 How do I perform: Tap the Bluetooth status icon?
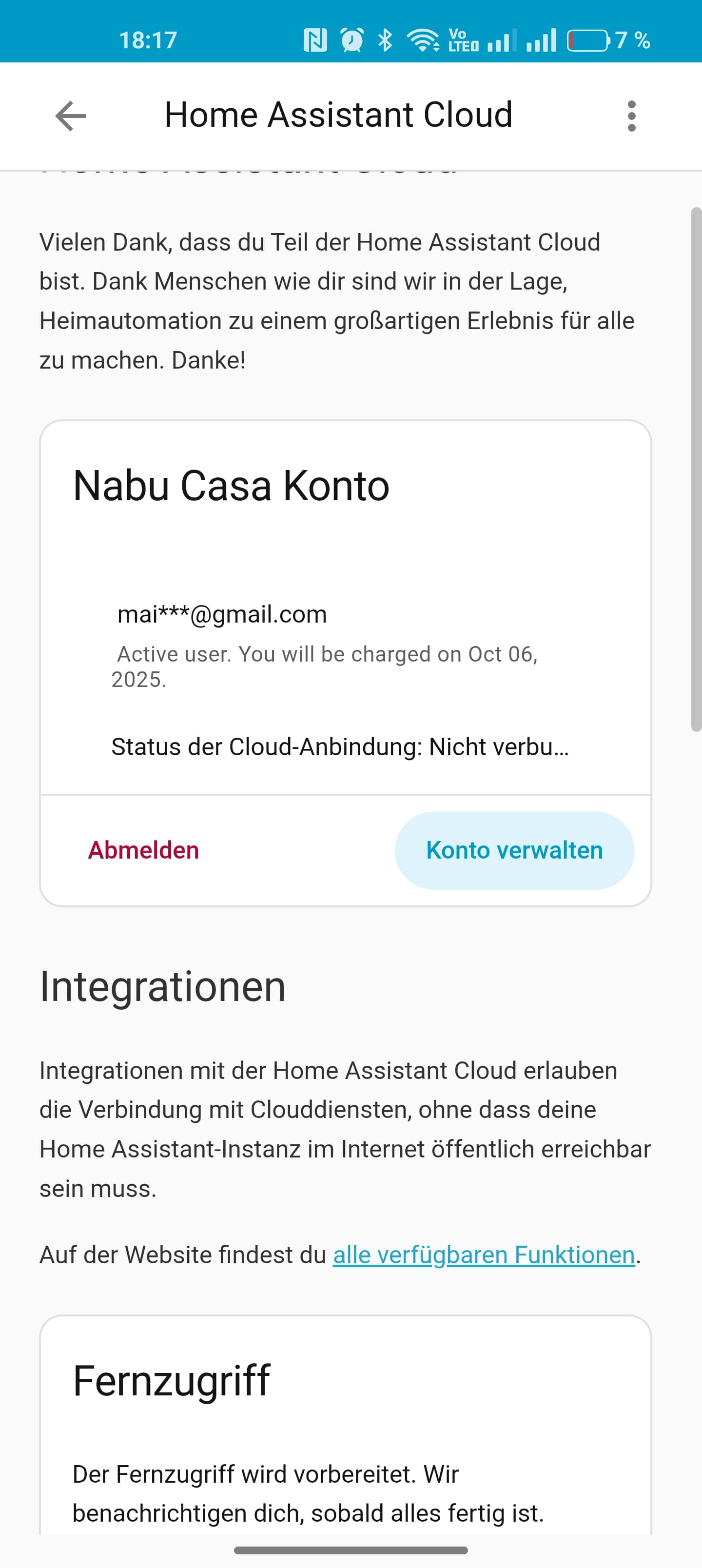[x=385, y=40]
